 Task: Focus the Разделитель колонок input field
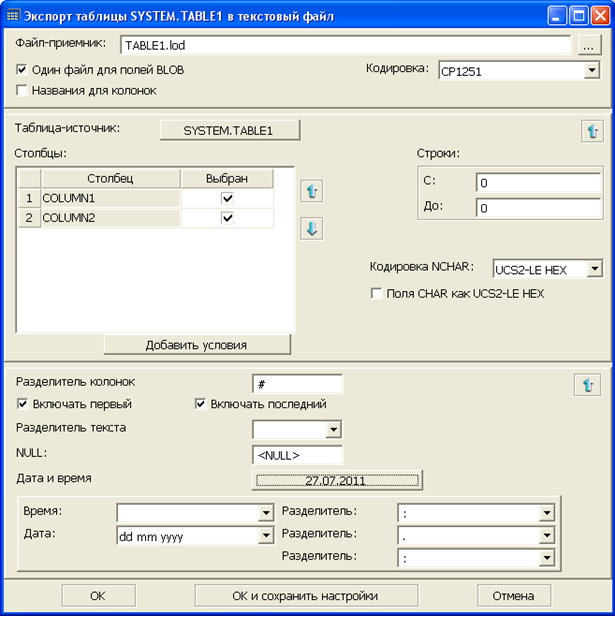(297, 384)
